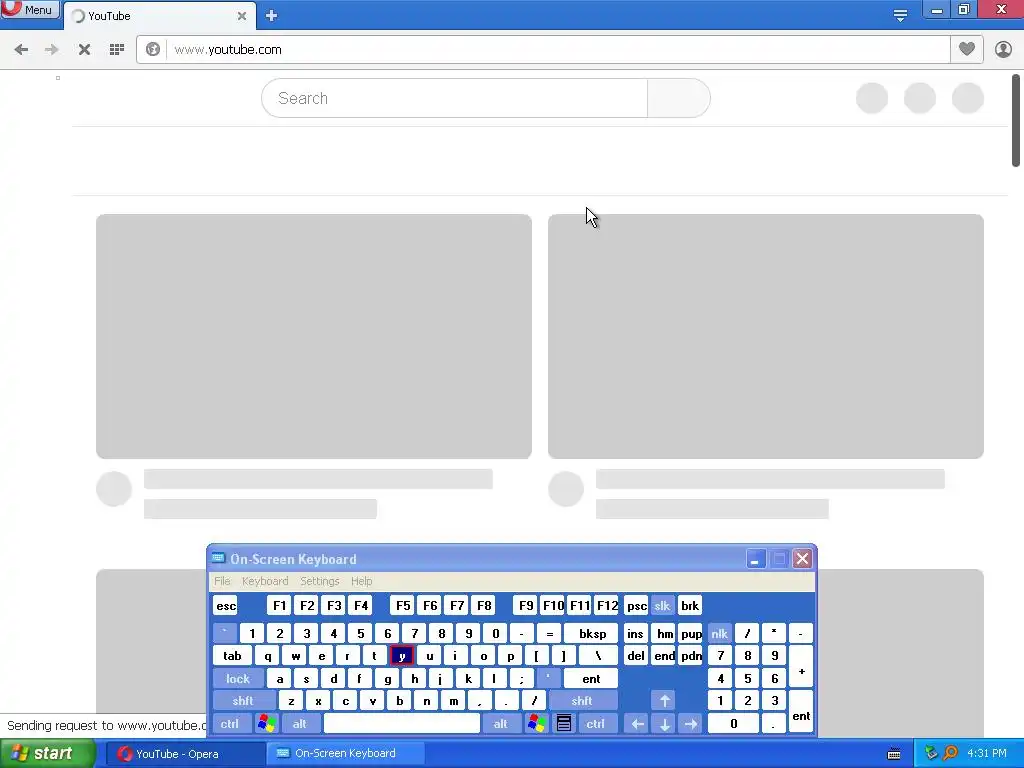Click the pup page up key

tap(691, 633)
